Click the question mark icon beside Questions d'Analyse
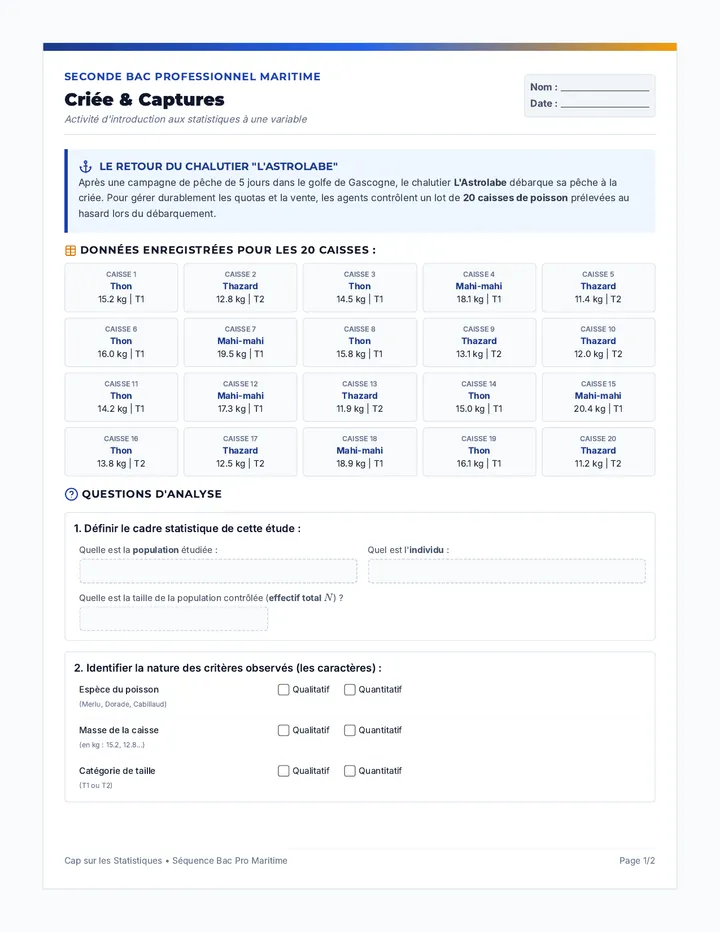720x932 pixels. pyautogui.click(x=71, y=494)
